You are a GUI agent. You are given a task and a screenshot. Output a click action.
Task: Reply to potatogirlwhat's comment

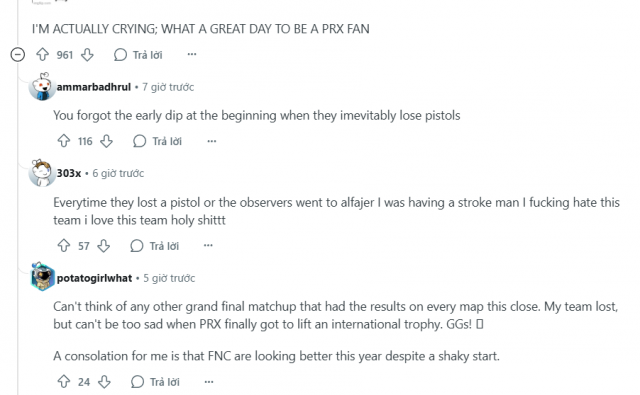point(155,382)
